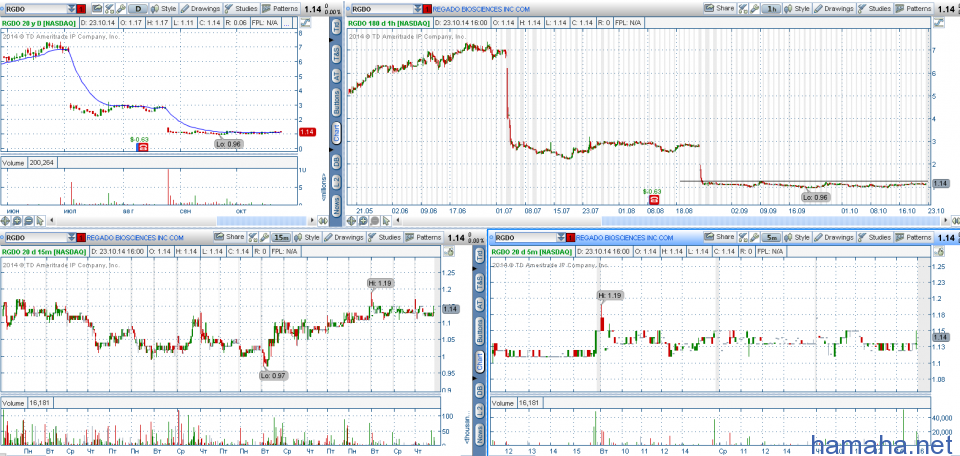
Task: Click pan crosshair icon under daily chart
Action: pyautogui.click(x=6, y=221)
